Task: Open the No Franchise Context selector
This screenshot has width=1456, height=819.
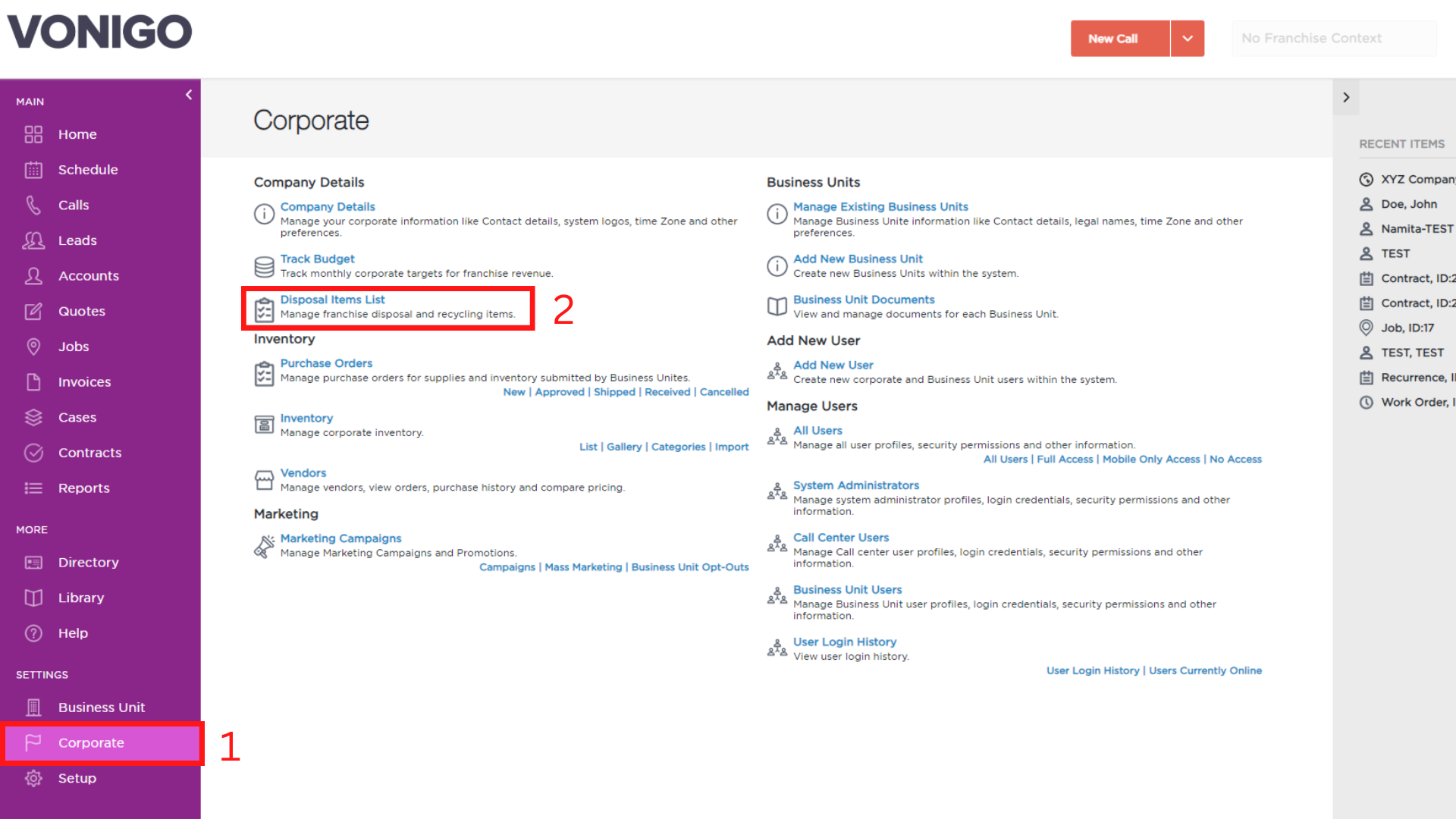Action: point(1334,39)
